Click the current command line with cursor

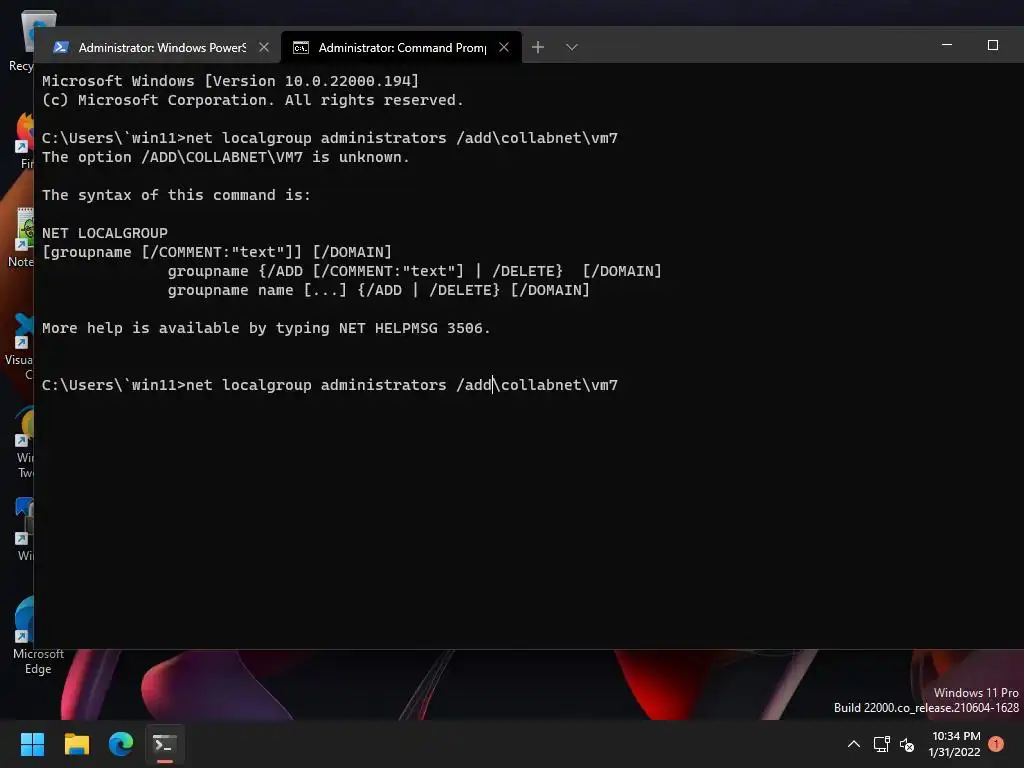click(330, 385)
